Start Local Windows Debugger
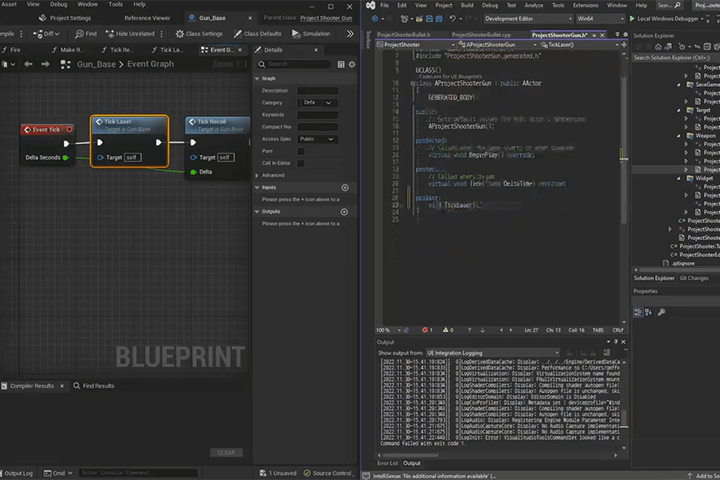The height and width of the screenshot is (480, 720). click(664, 19)
